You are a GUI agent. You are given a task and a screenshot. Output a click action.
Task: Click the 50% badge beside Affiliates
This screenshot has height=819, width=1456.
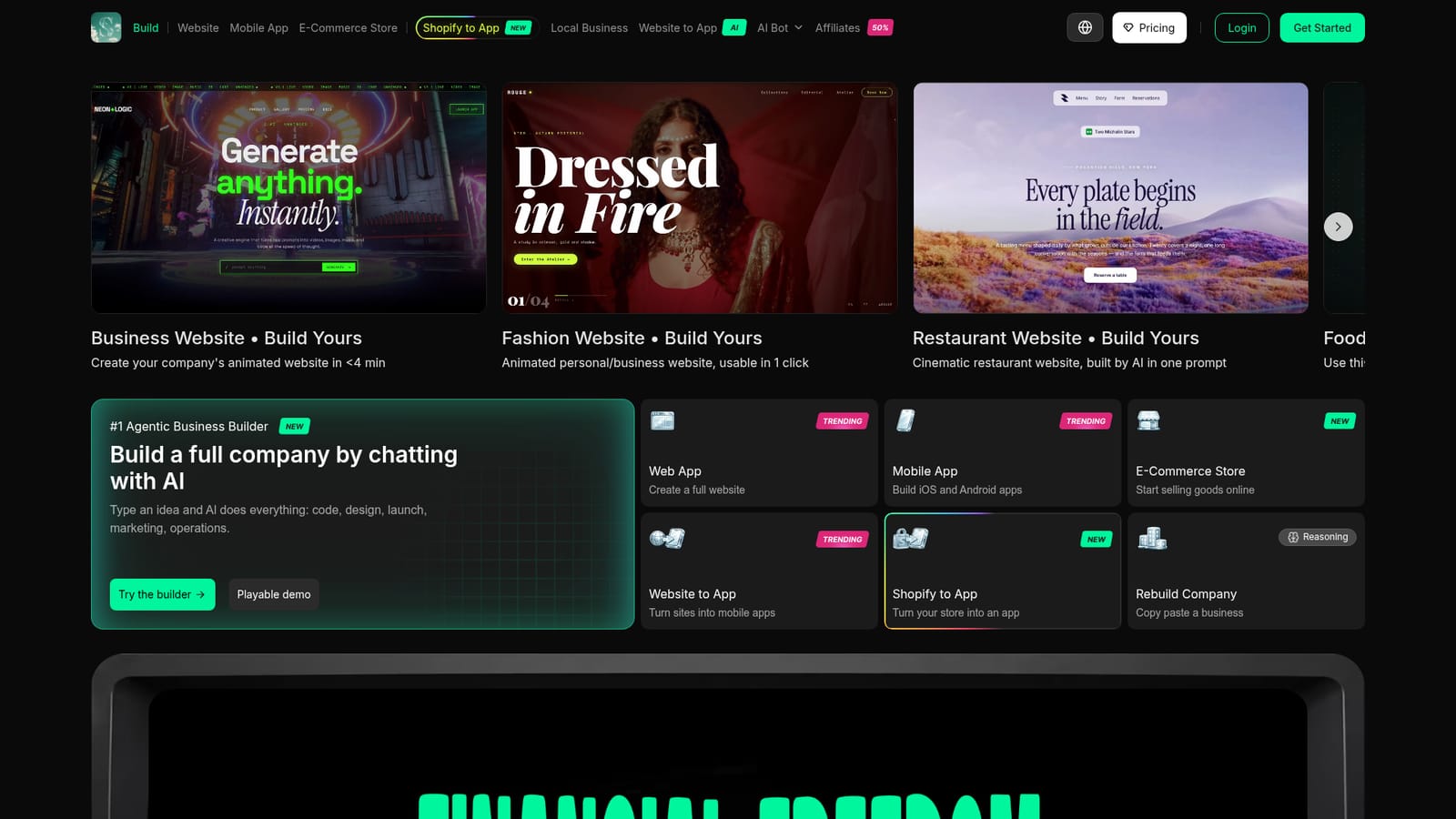click(x=880, y=27)
